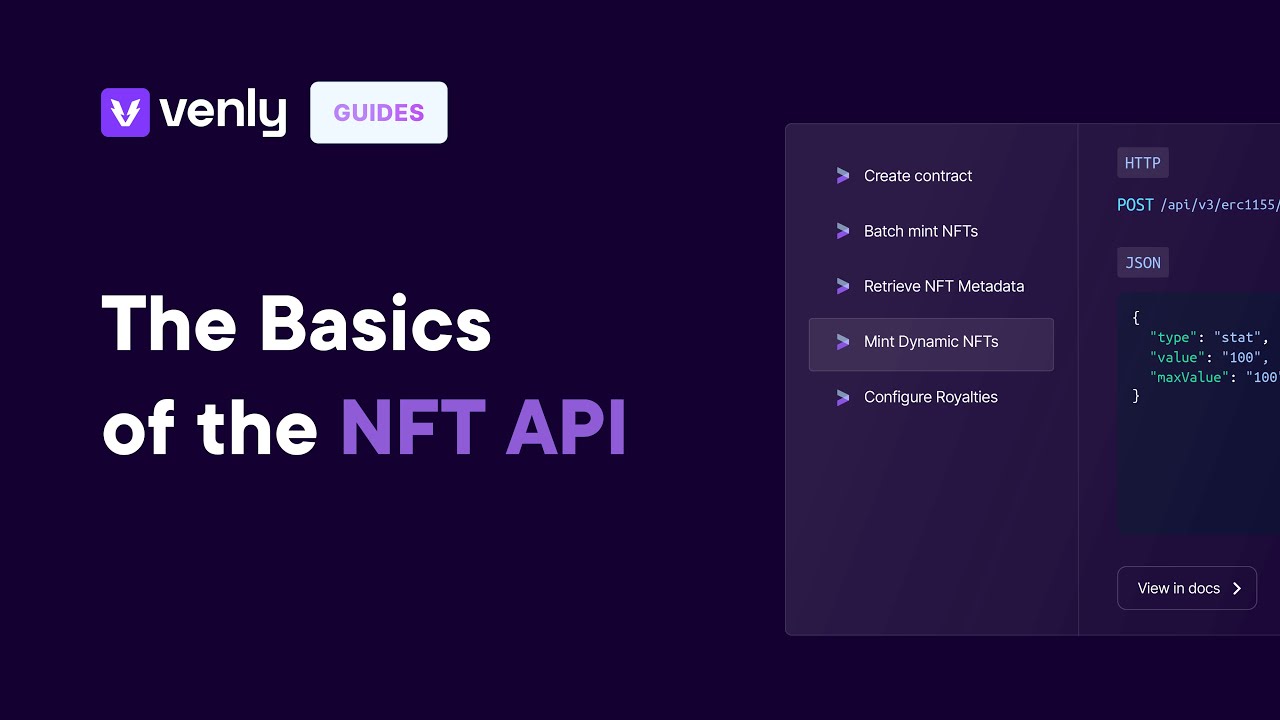Click the Venly logo icon
The height and width of the screenshot is (720, 1280).
[x=125, y=112]
